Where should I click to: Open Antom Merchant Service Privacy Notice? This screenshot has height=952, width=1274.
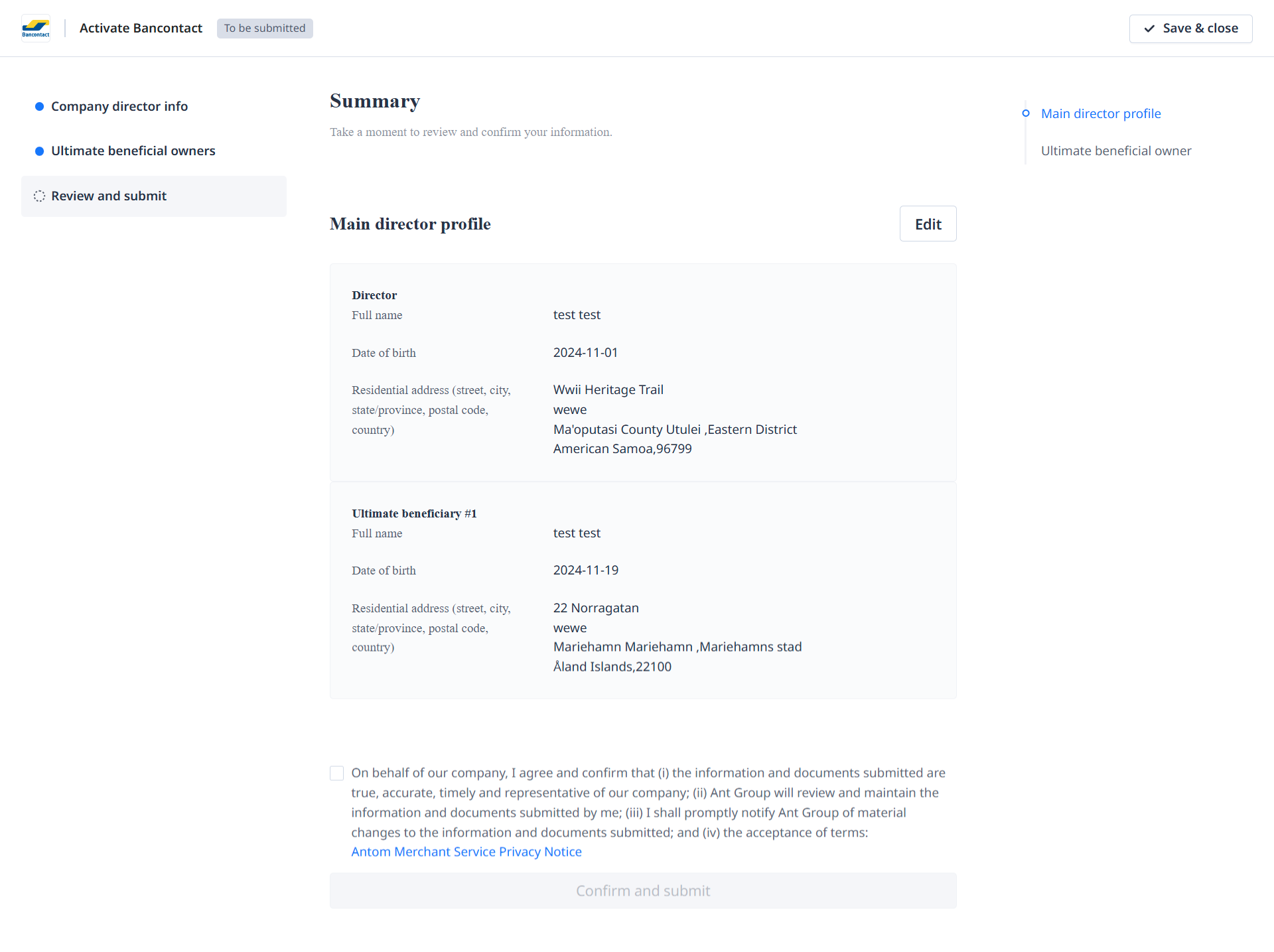(466, 852)
